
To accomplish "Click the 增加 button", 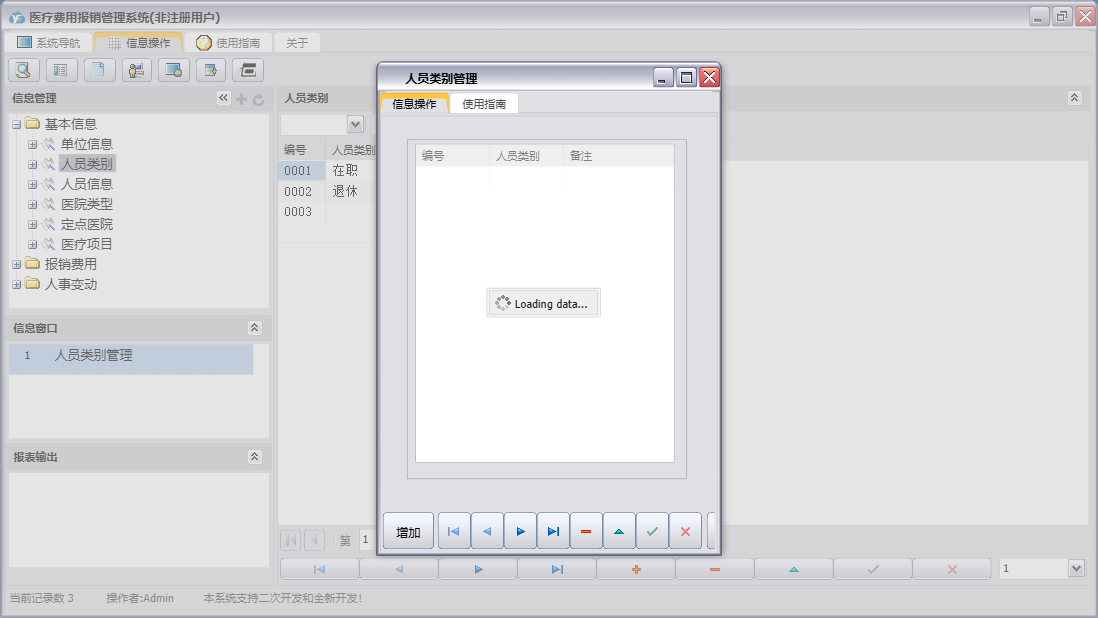I will 408,532.
